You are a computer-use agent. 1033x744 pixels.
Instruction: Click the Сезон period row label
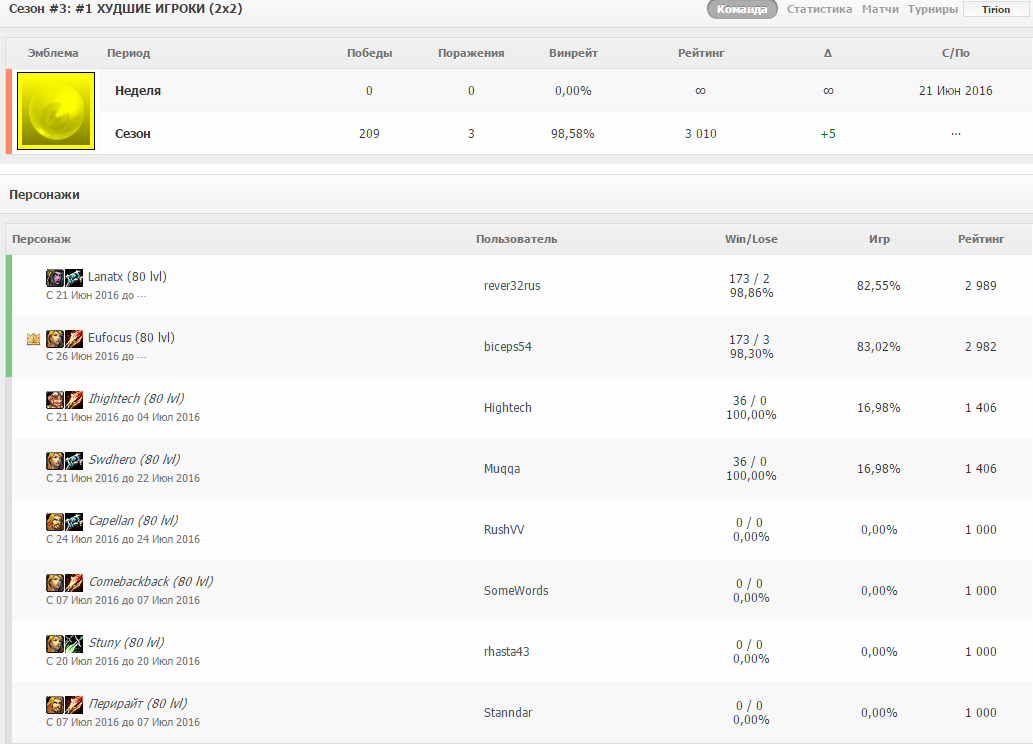[x=132, y=134]
